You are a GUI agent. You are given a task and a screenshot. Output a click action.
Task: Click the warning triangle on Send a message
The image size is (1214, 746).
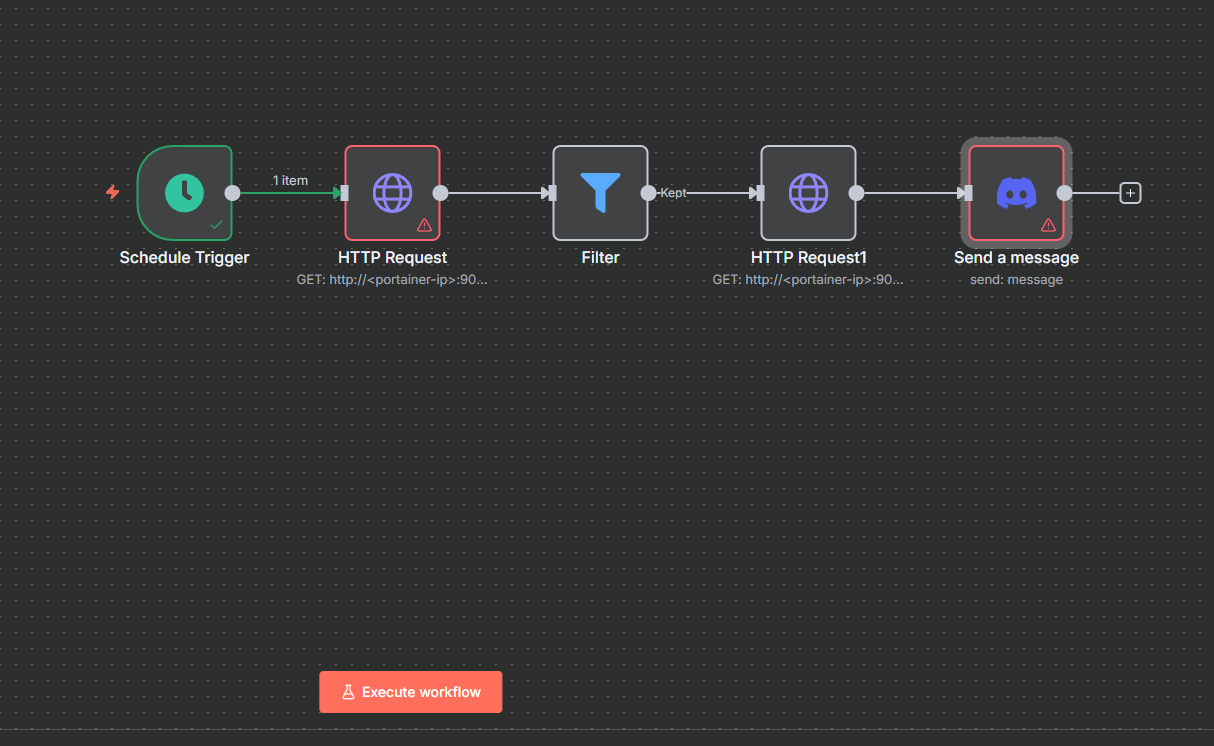(1048, 225)
